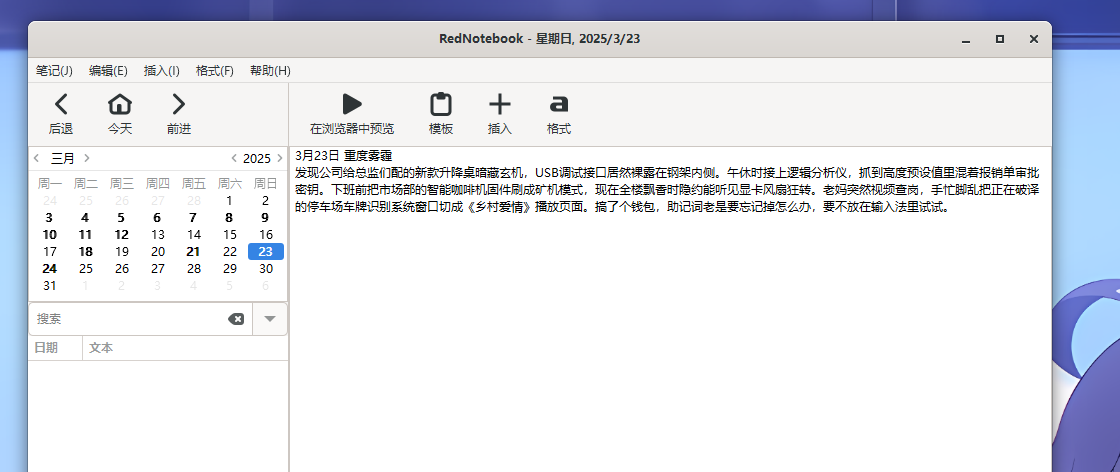This screenshot has width=1120, height=472.
Task: Select March 22 in the calendar
Action: pyautogui.click(x=229, y=251)
